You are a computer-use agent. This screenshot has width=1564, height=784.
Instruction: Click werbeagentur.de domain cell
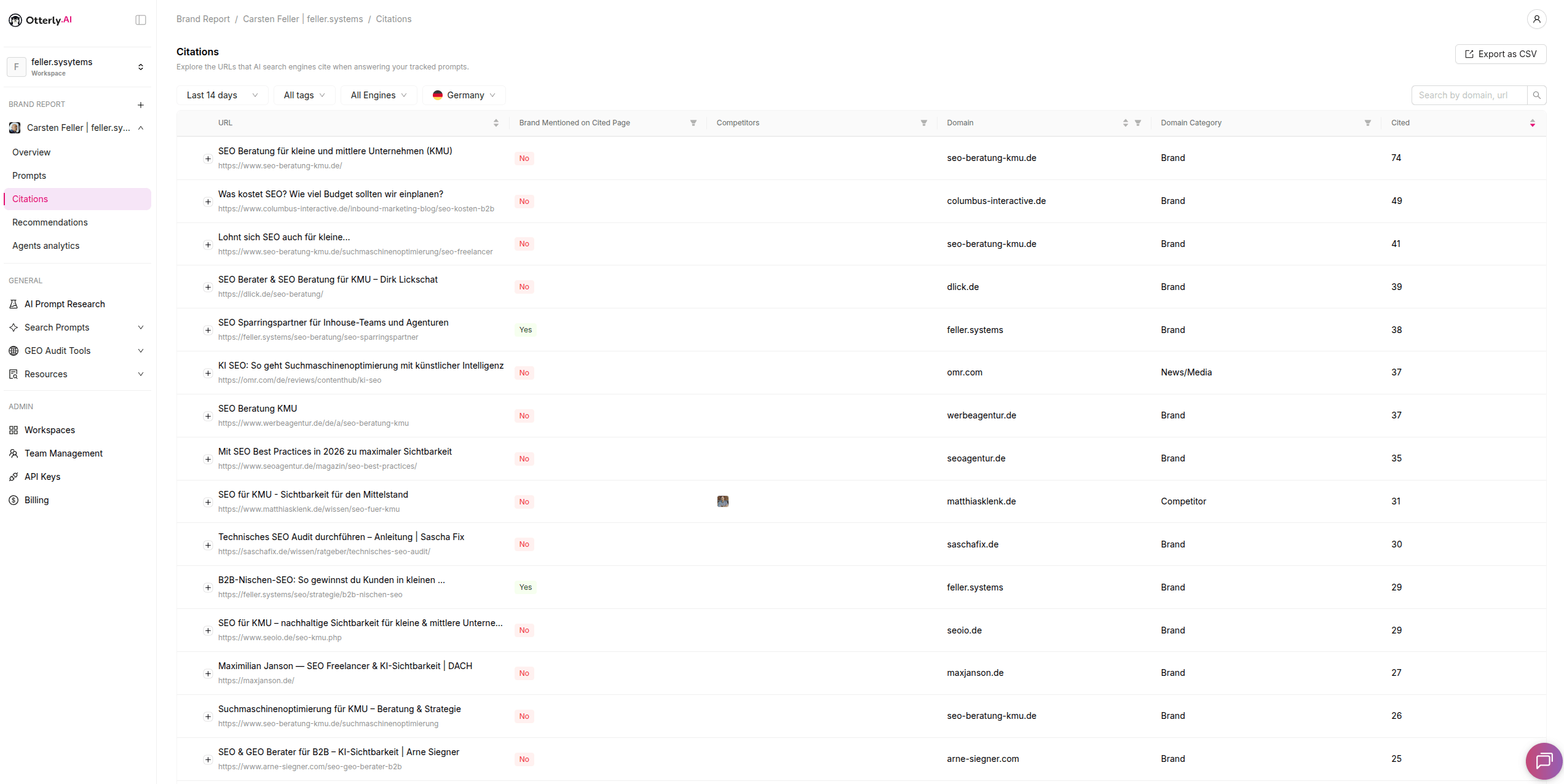[x=981, y=415]
